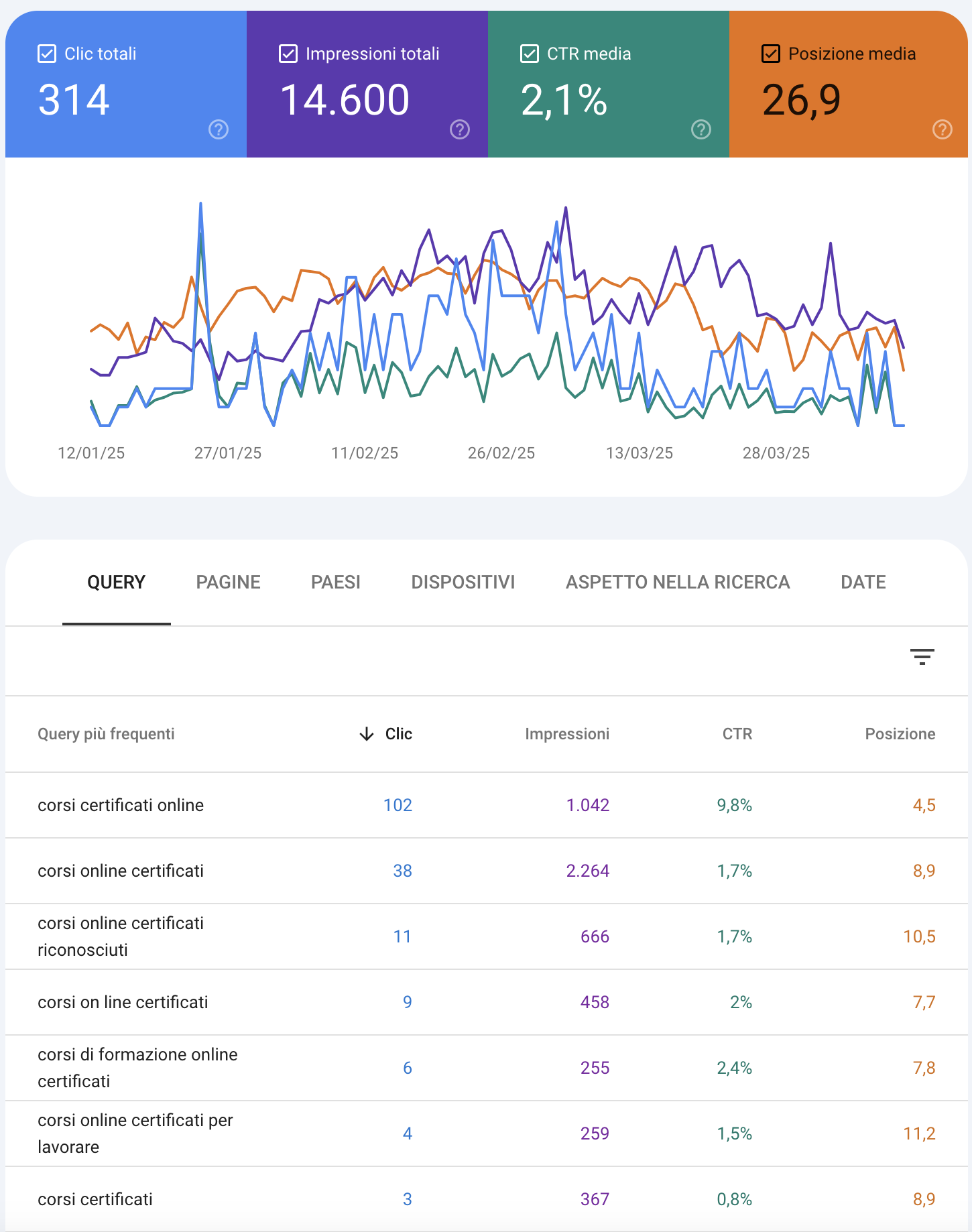This screenshot has width=972, height=1232.
Task: Select the ASPETTO NELLA RICERCA tab
Action: point(677,582)
